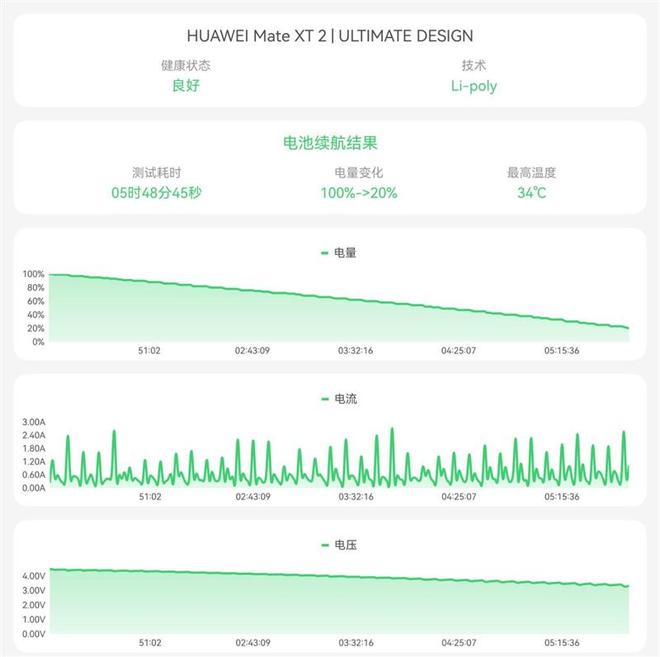Select the 测试耗时 label
Viewport: 660px width, 657px height.
[157, 173]
